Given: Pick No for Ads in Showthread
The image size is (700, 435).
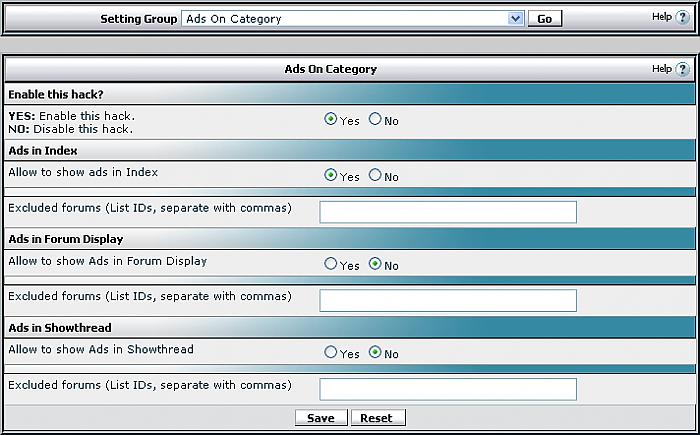Looking at the screenshot, I should tap(375, 353).
